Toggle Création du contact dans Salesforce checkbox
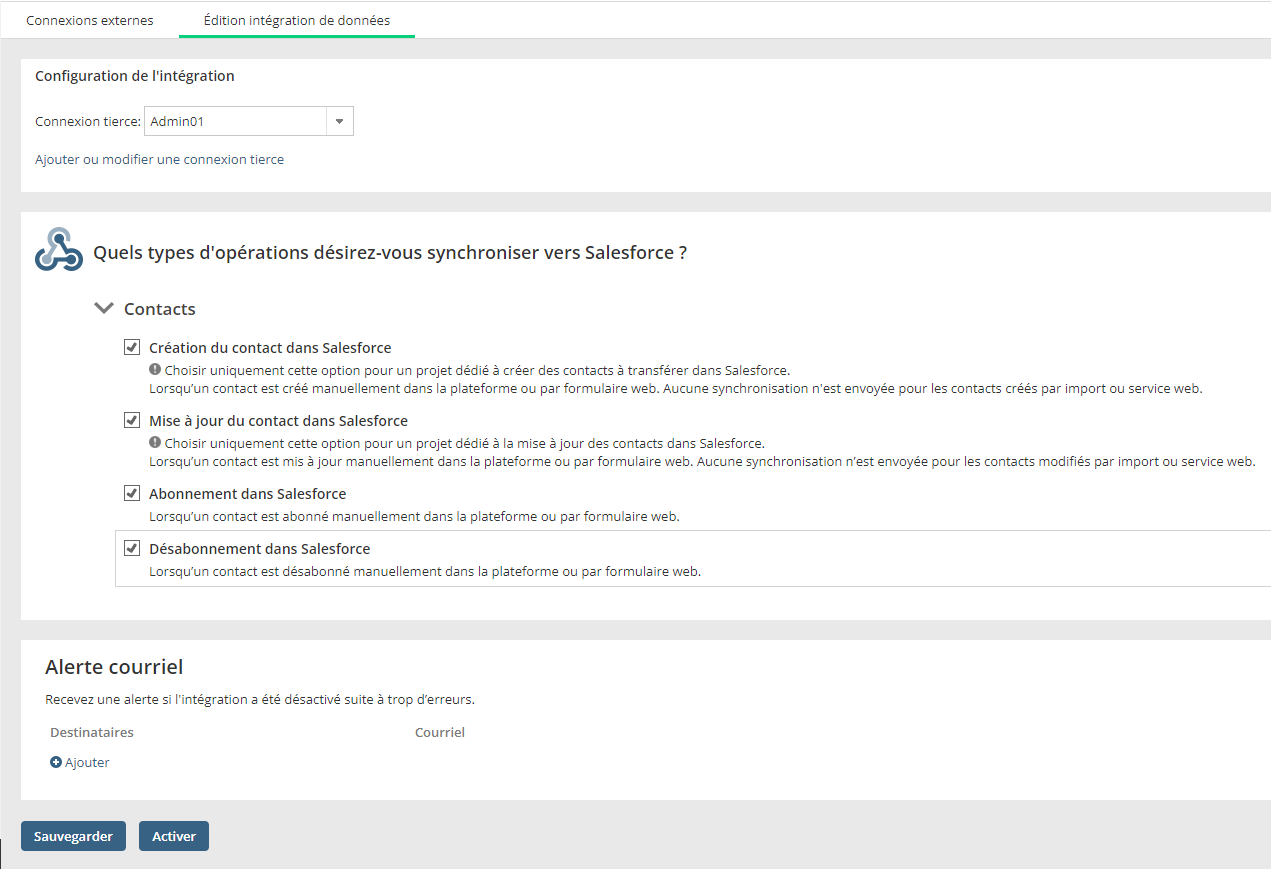 point(131,347)
